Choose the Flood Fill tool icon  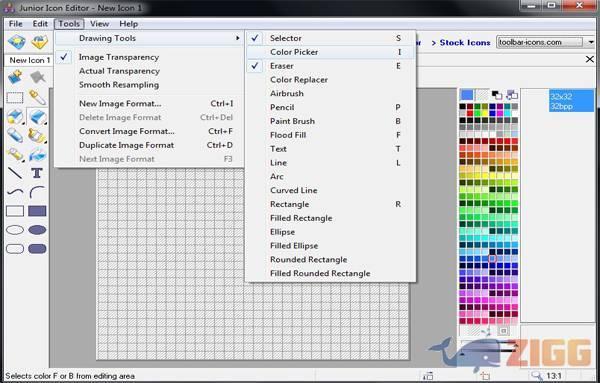click(x=37, y=154)
